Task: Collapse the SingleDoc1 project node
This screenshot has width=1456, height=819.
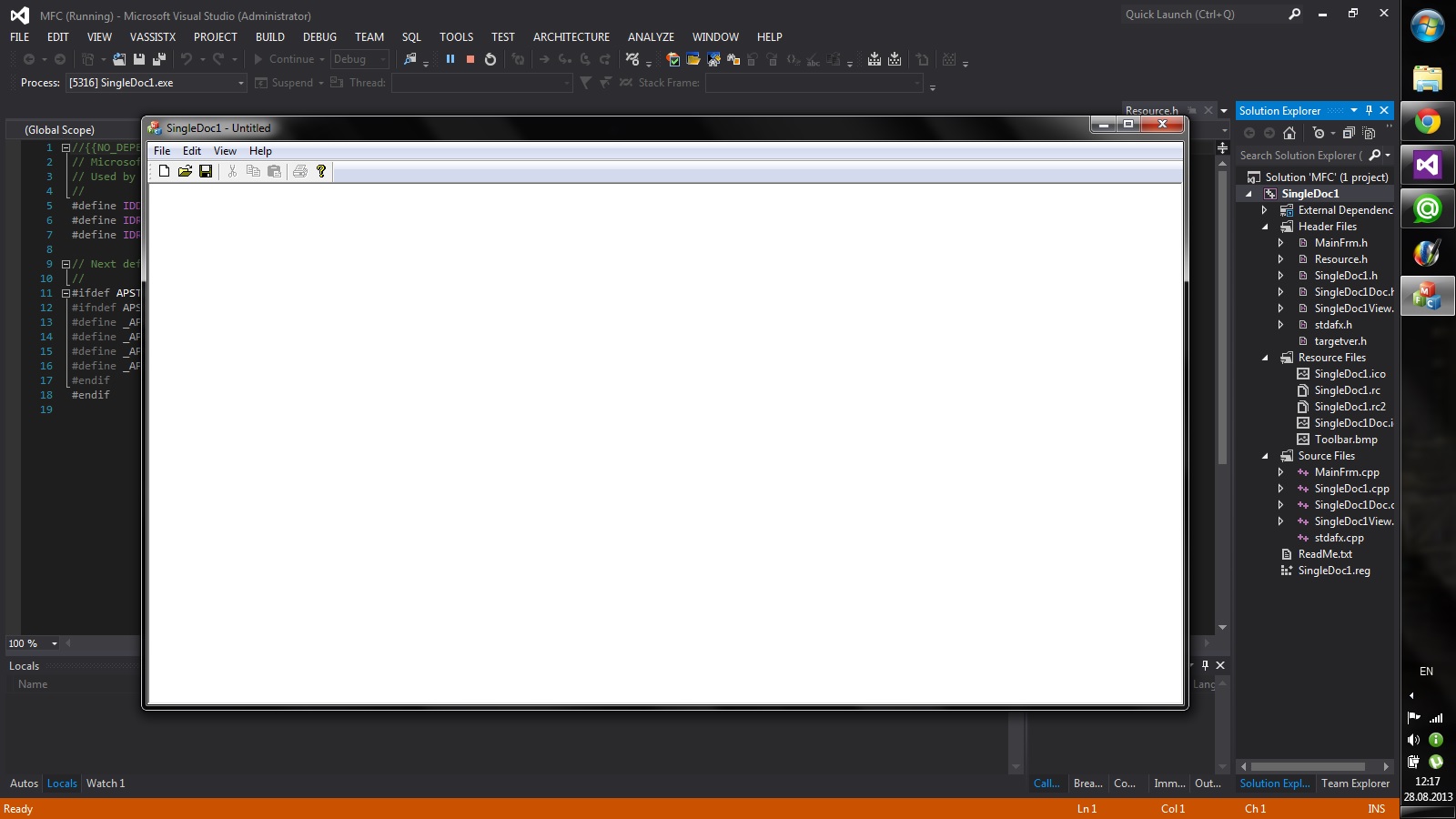Action: click(1249, 194)
